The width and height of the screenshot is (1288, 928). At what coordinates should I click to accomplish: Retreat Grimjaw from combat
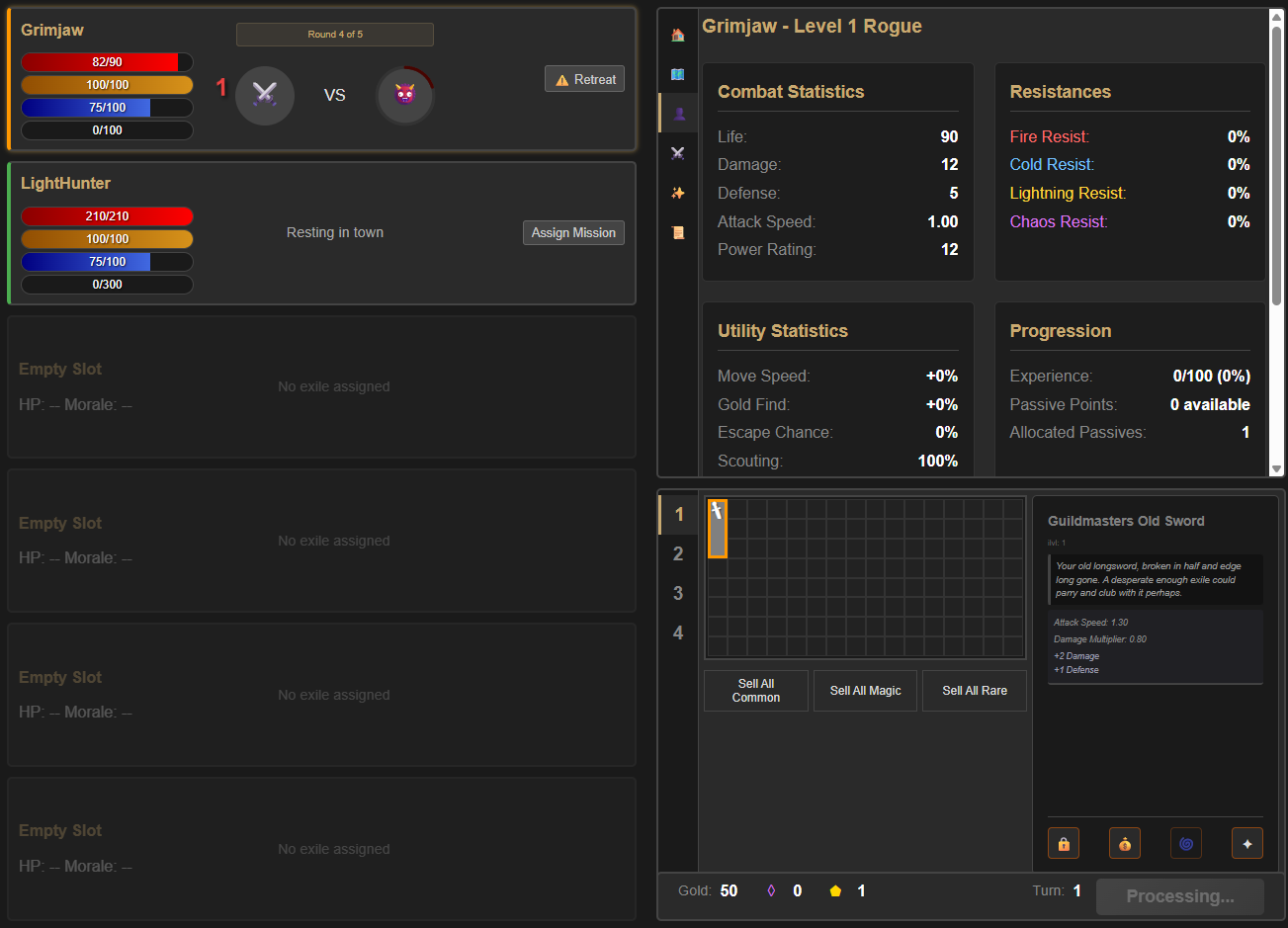tap(584, 79)
